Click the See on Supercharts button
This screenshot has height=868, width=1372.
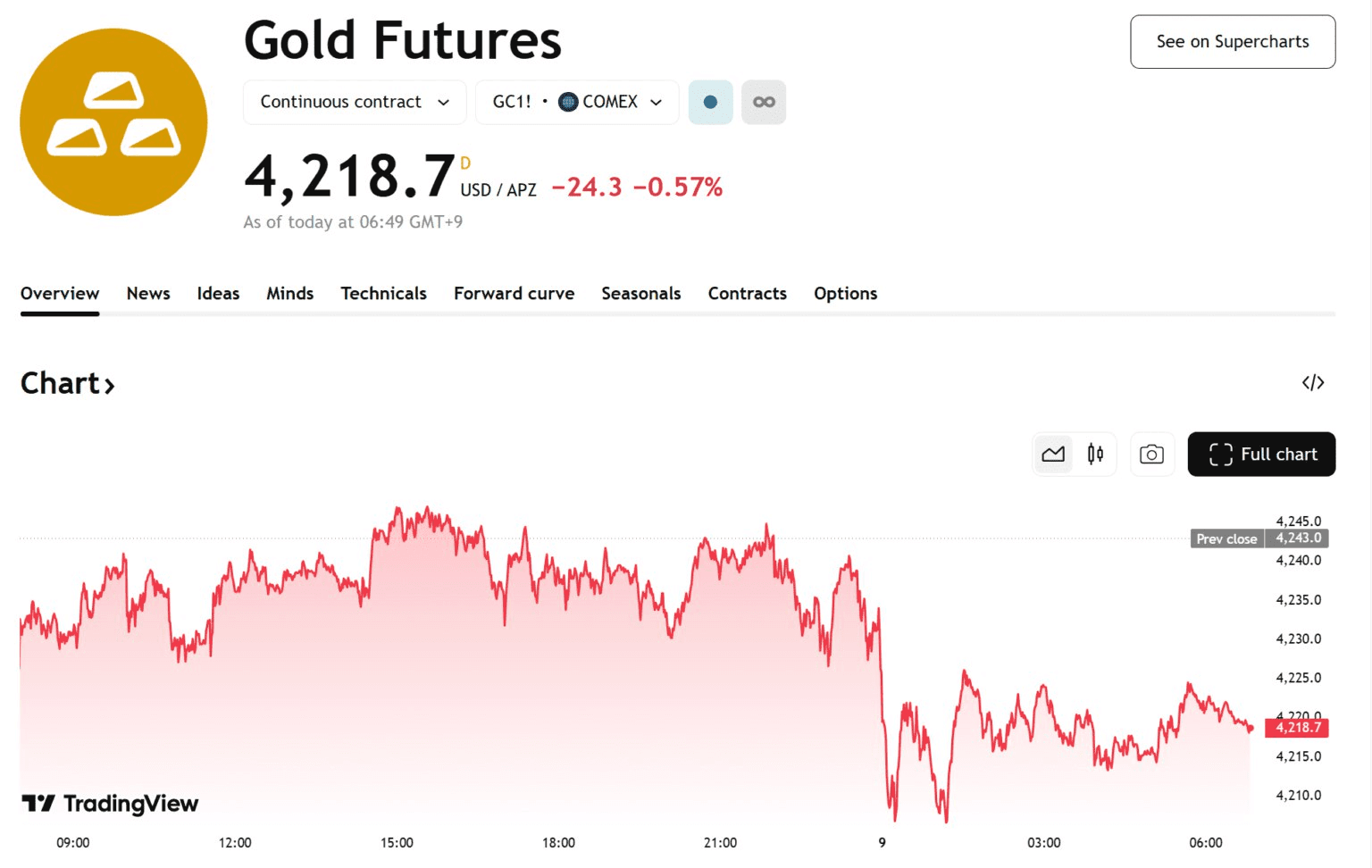1232,42
